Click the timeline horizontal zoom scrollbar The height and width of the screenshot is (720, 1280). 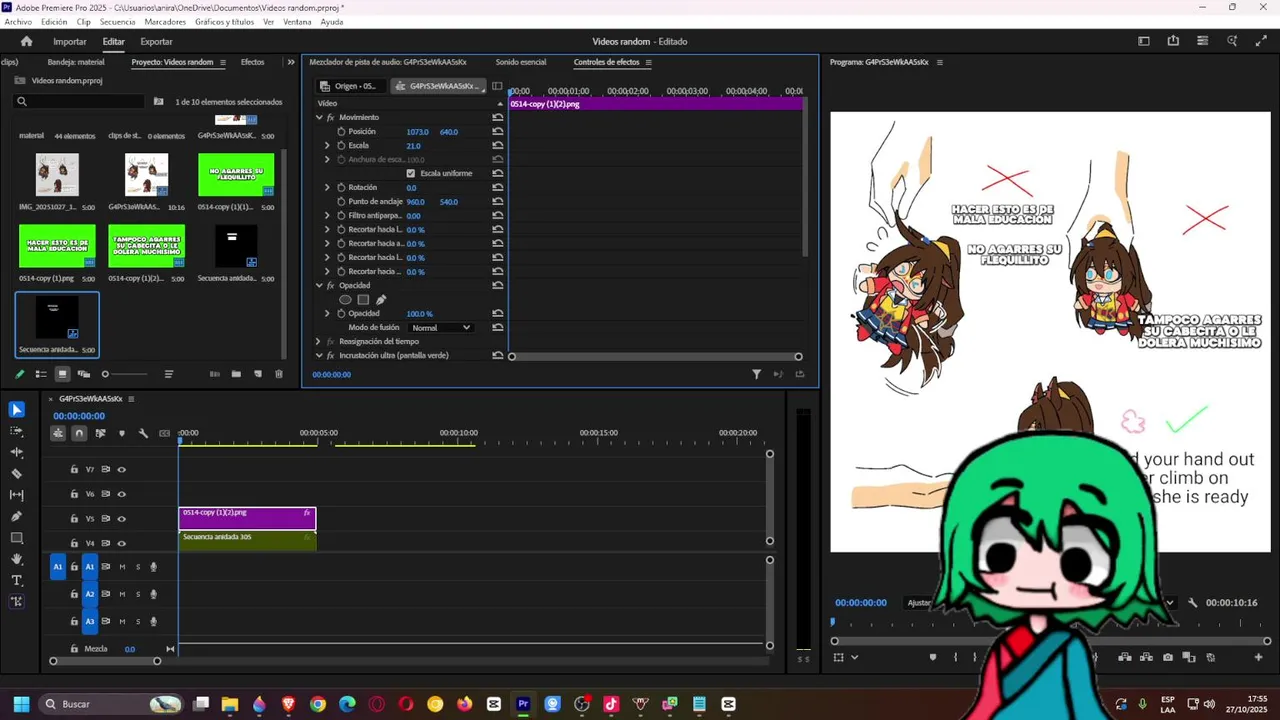point(105,661)
